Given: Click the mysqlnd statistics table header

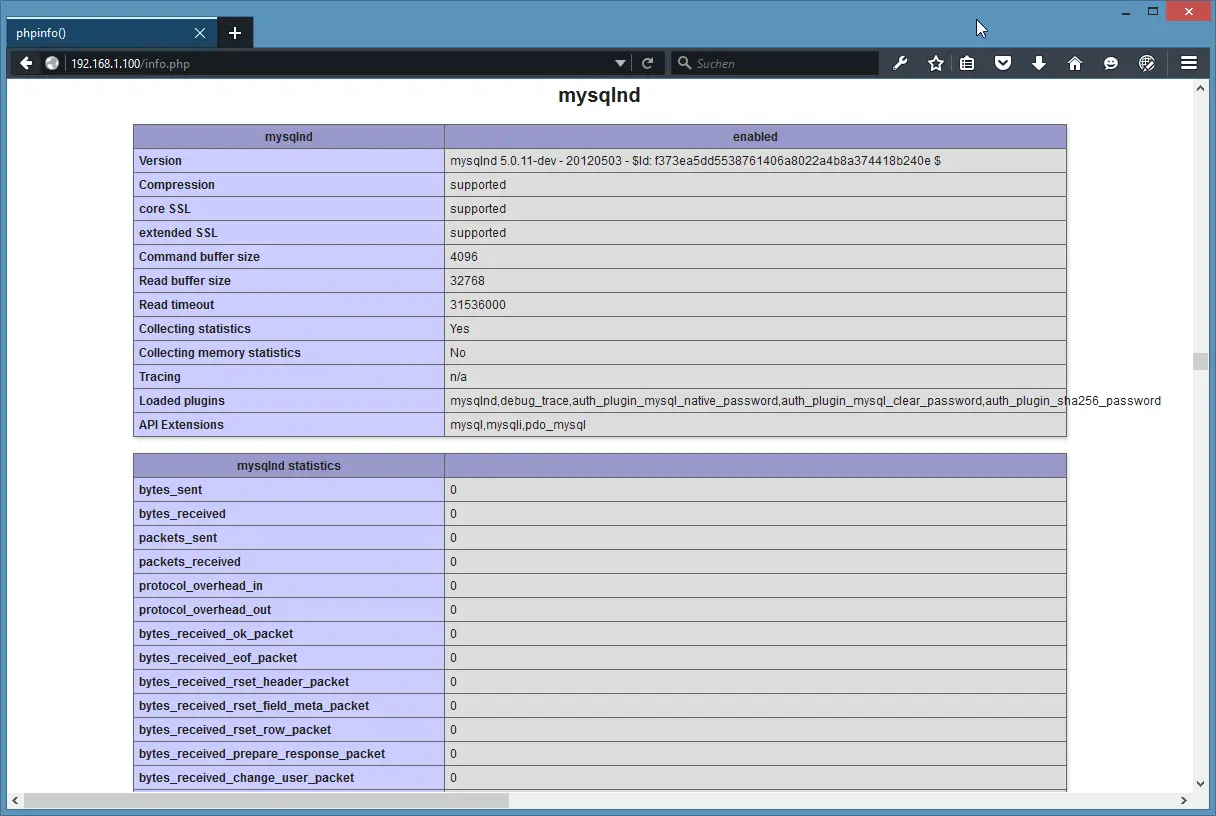Looking at the screenshot, I should coord(289,466).
